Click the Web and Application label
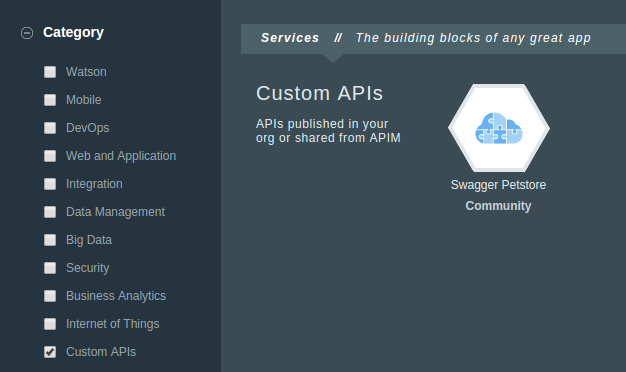This screenshot has height=372, width=626. click(121, 156)
